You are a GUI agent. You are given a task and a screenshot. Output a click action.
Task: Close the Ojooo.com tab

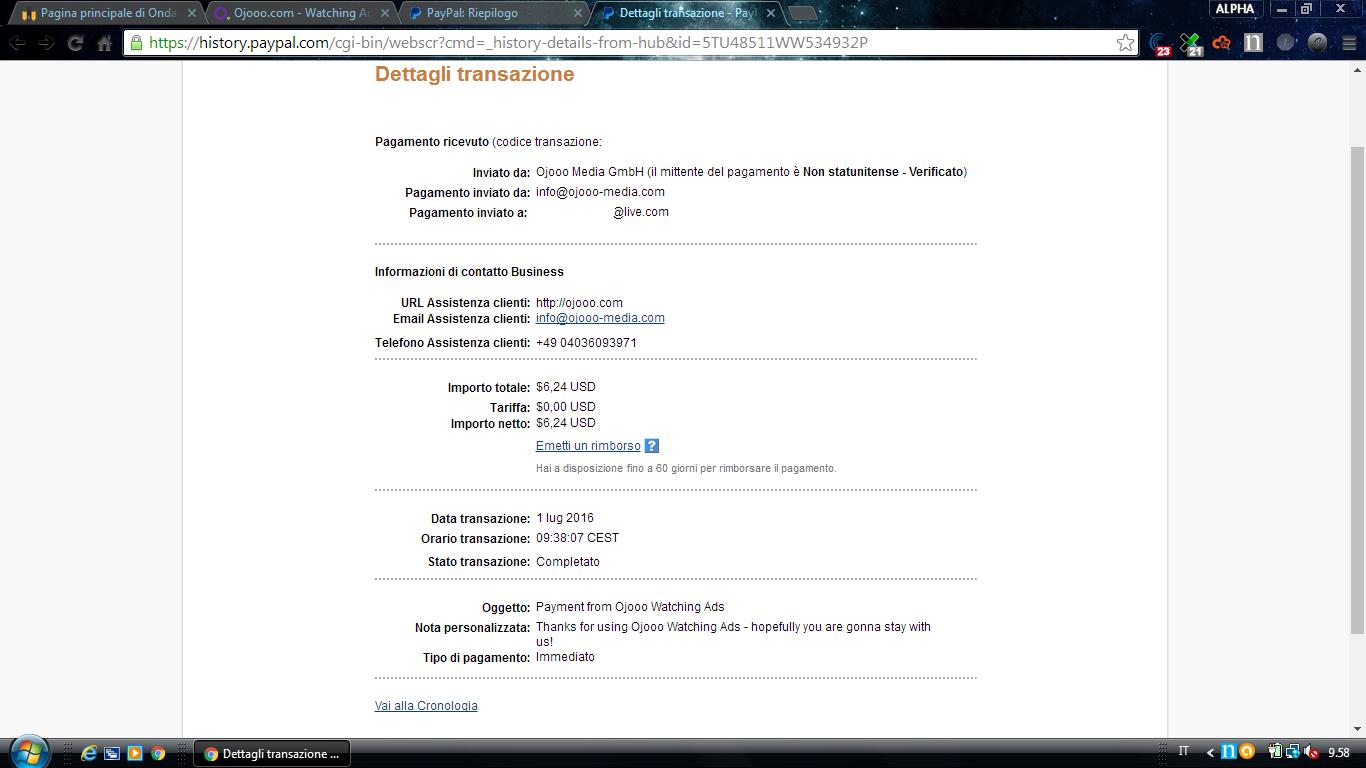click(x=385, y=13)
